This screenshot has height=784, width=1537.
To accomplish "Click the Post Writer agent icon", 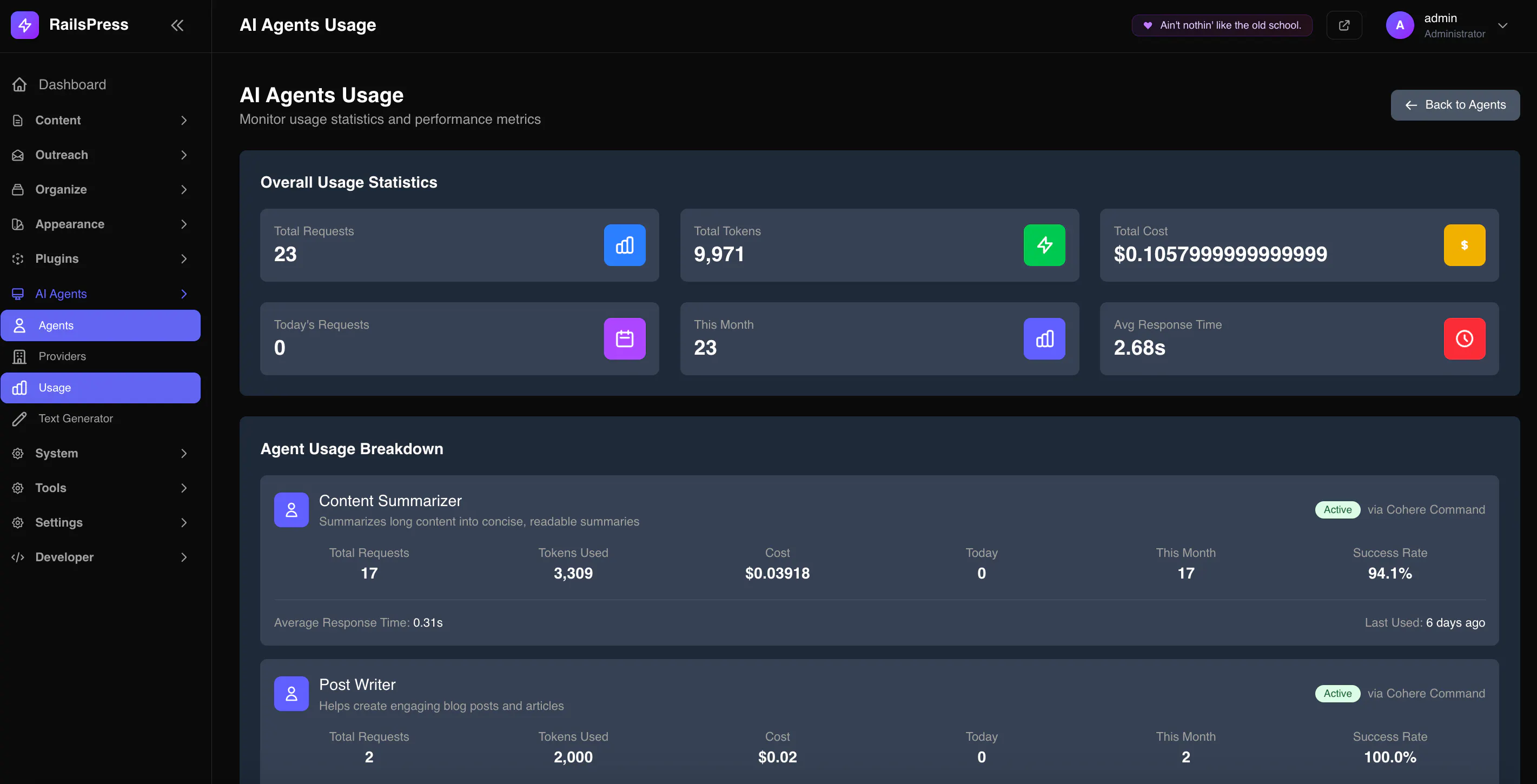I will coord(291,694).
